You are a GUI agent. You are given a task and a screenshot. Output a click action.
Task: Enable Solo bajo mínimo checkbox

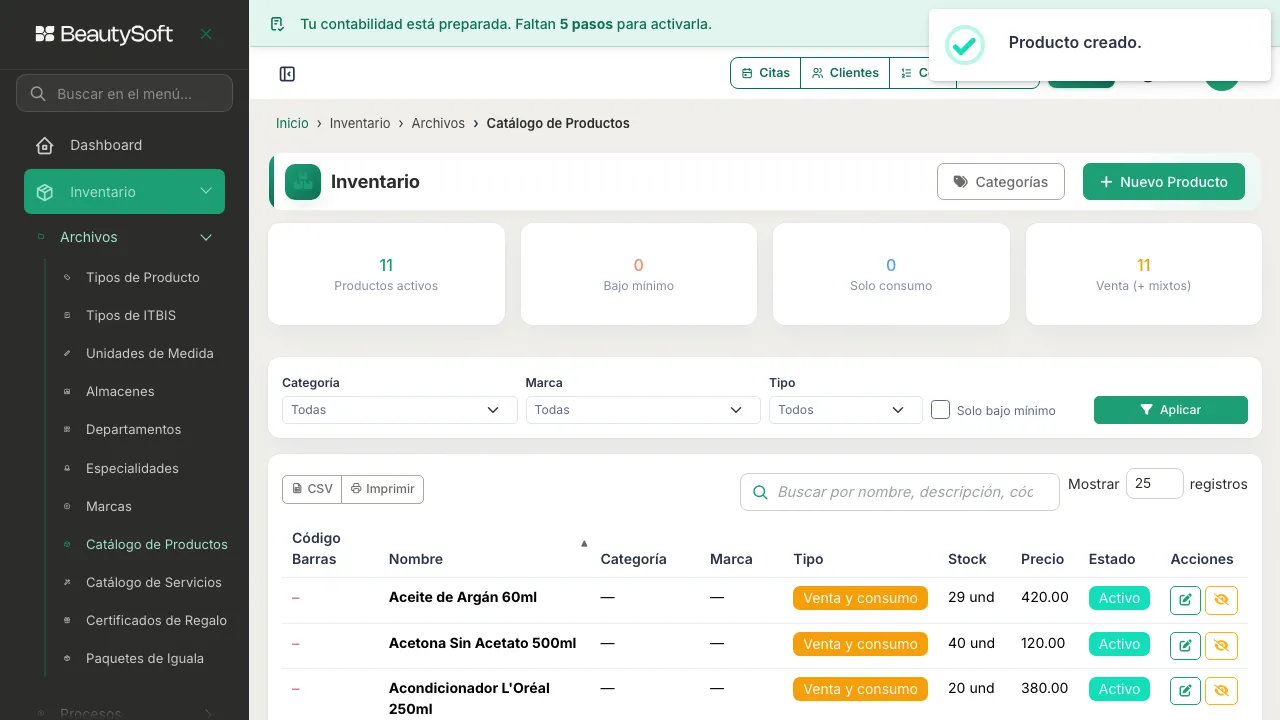click(940, 409)
